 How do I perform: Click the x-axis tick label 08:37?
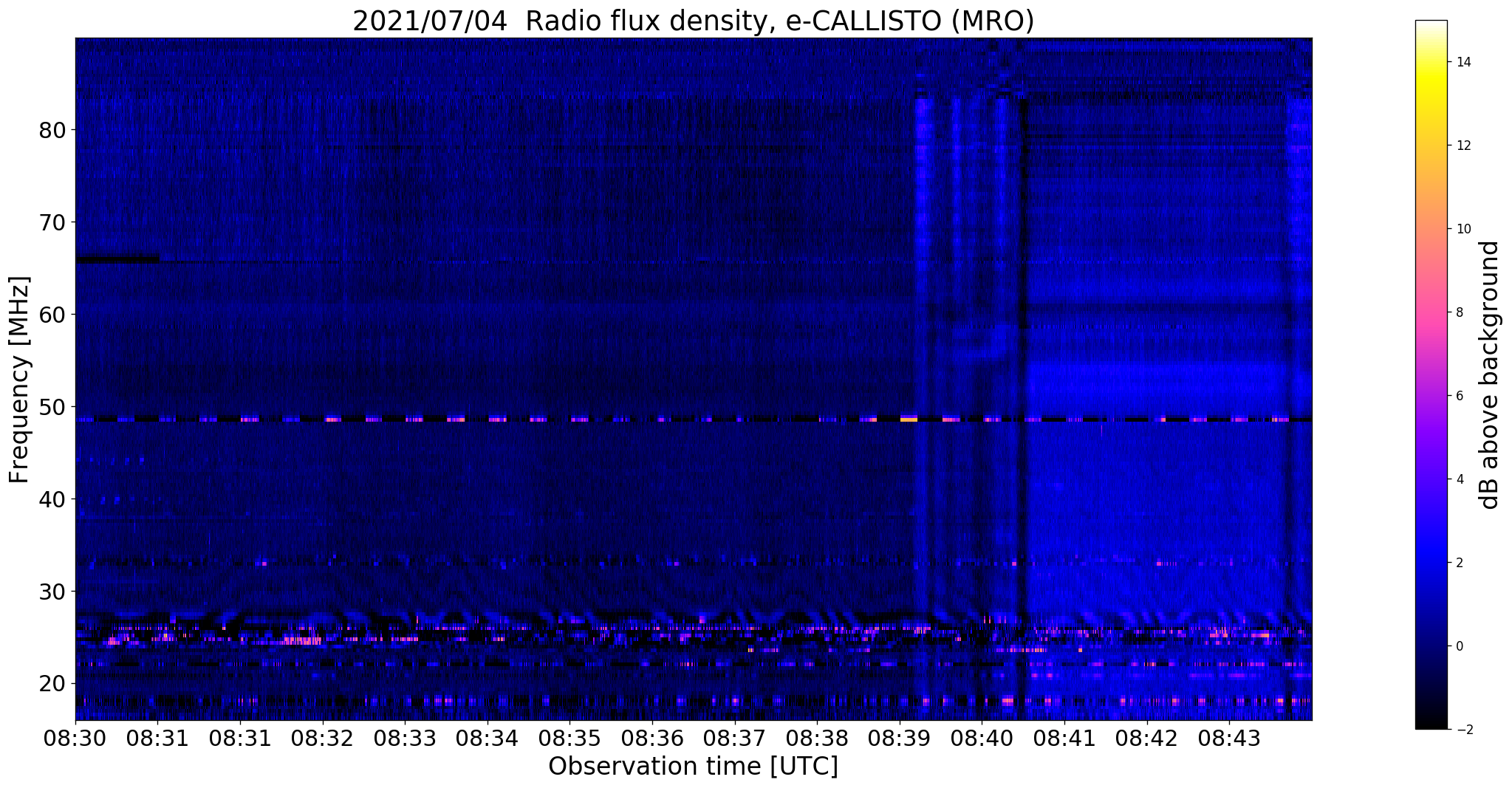tap(734, 739)
